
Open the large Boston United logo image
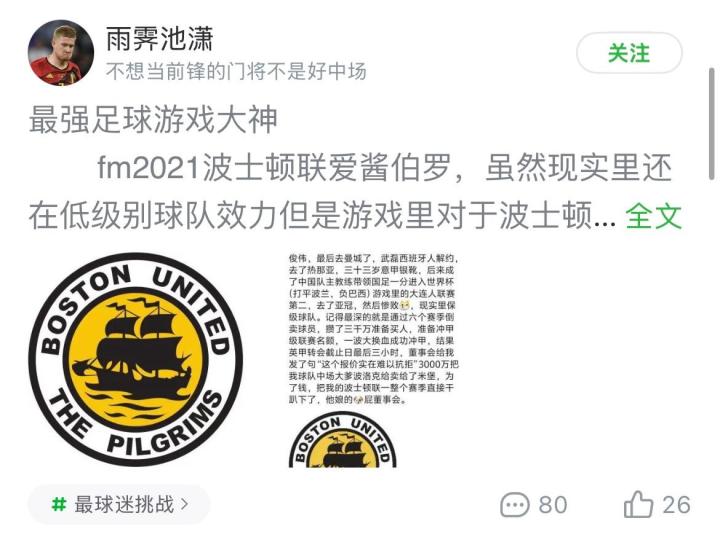tap(136, 359)
